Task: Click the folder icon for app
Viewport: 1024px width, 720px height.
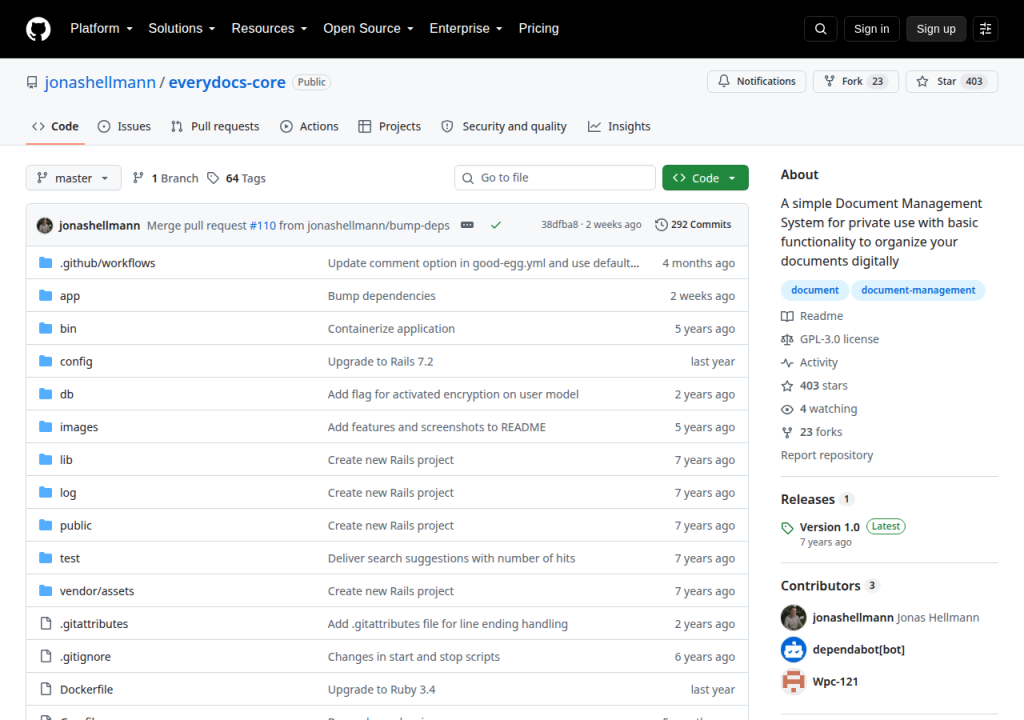Action: (x=45, y=295)
